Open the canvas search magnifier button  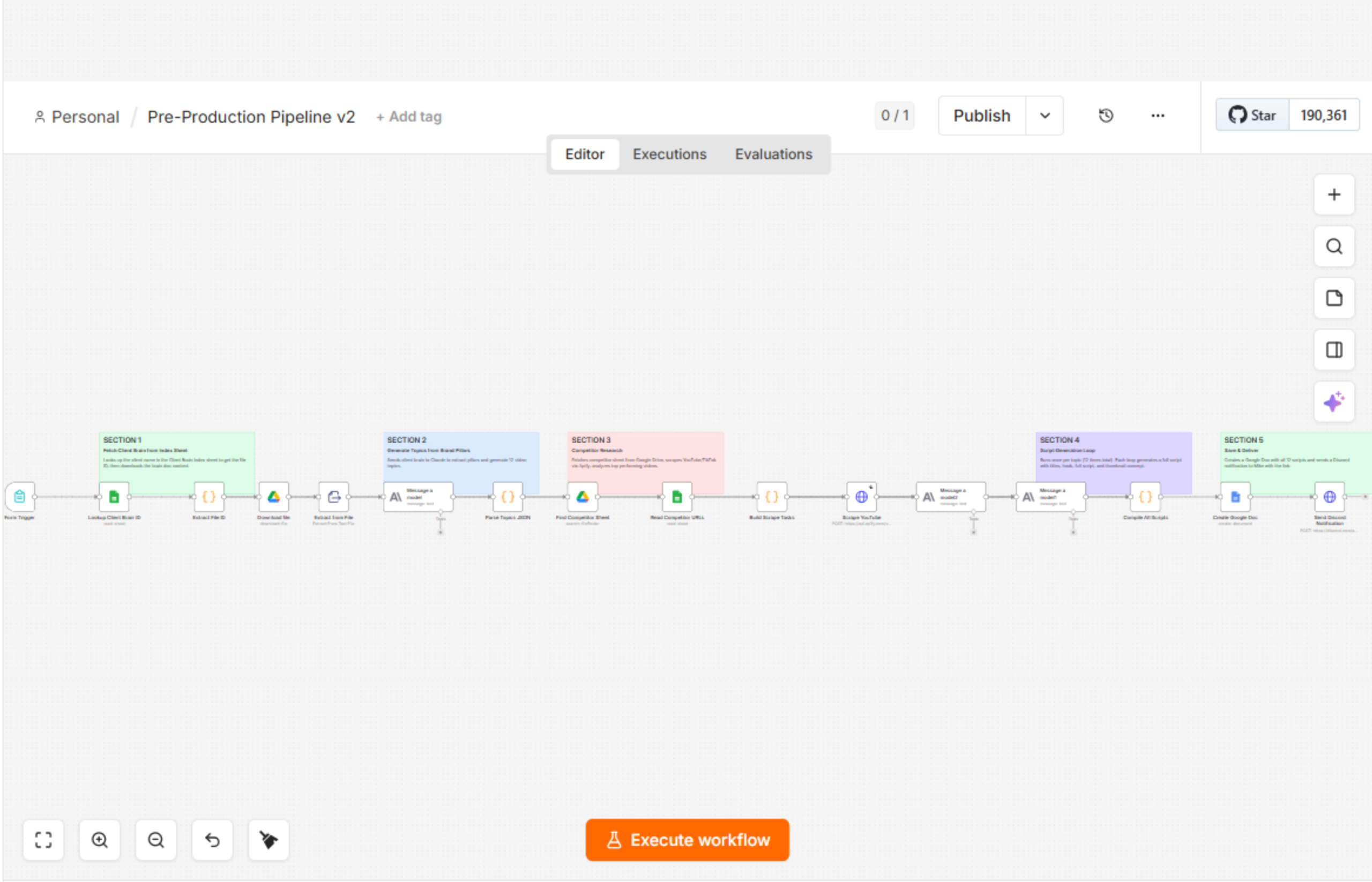click(1334, 246)
